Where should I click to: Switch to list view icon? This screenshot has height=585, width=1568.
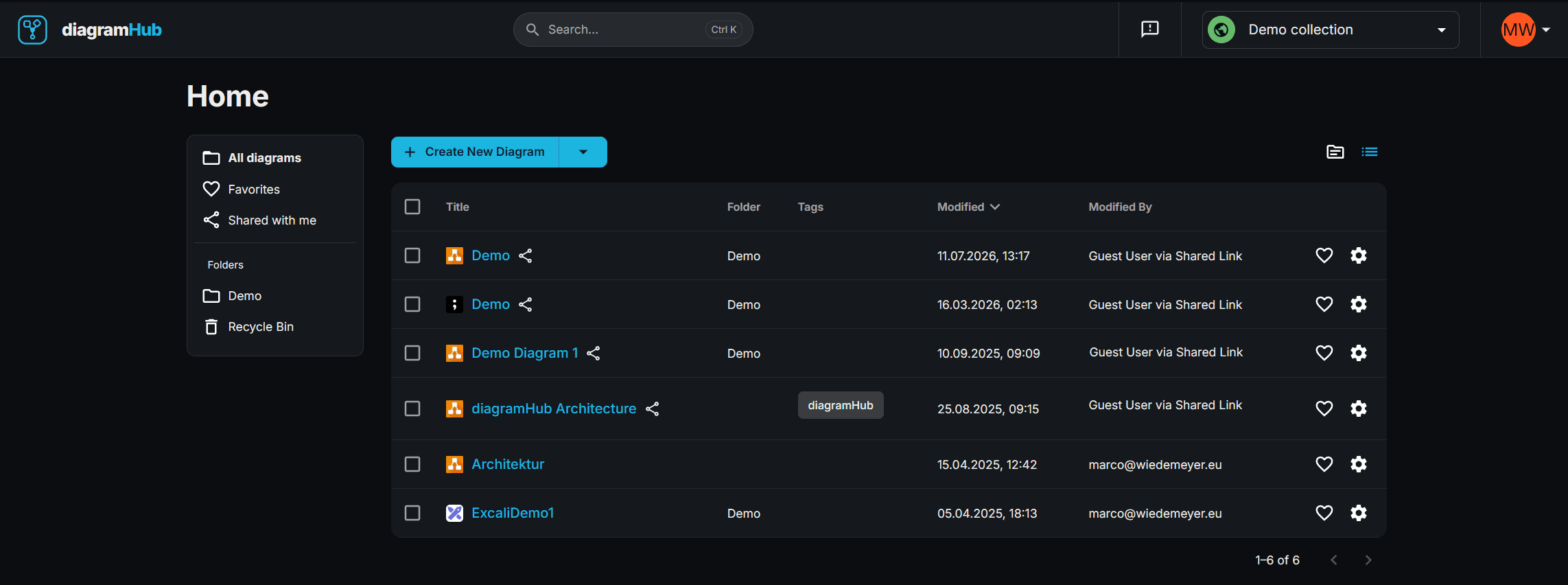[1370, 152]
